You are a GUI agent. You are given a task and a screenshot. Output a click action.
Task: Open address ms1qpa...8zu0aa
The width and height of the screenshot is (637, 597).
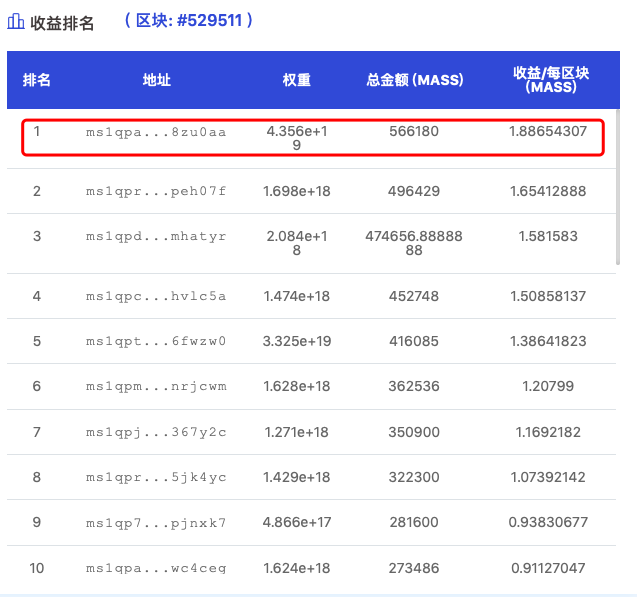[x=156, y=132]
